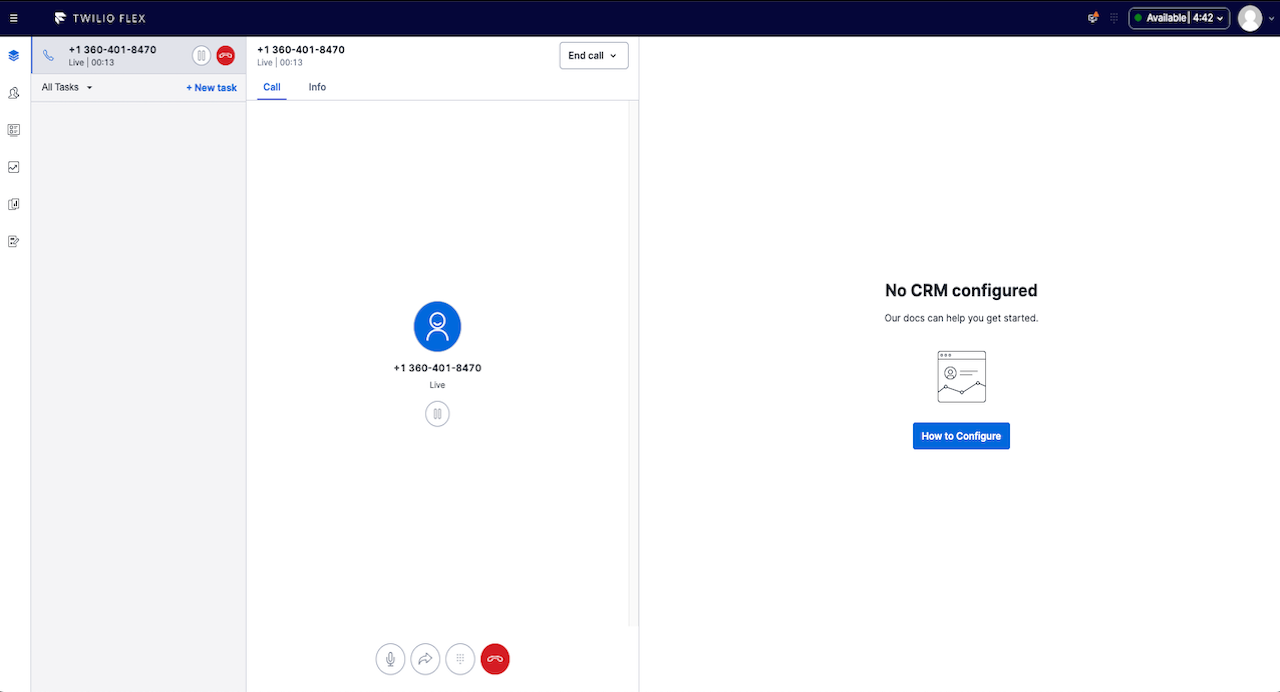Image resolution: width=1280 pixels, height=692 pixels.
Task: Put the caller on hold
Action: (x=437, y=413)
